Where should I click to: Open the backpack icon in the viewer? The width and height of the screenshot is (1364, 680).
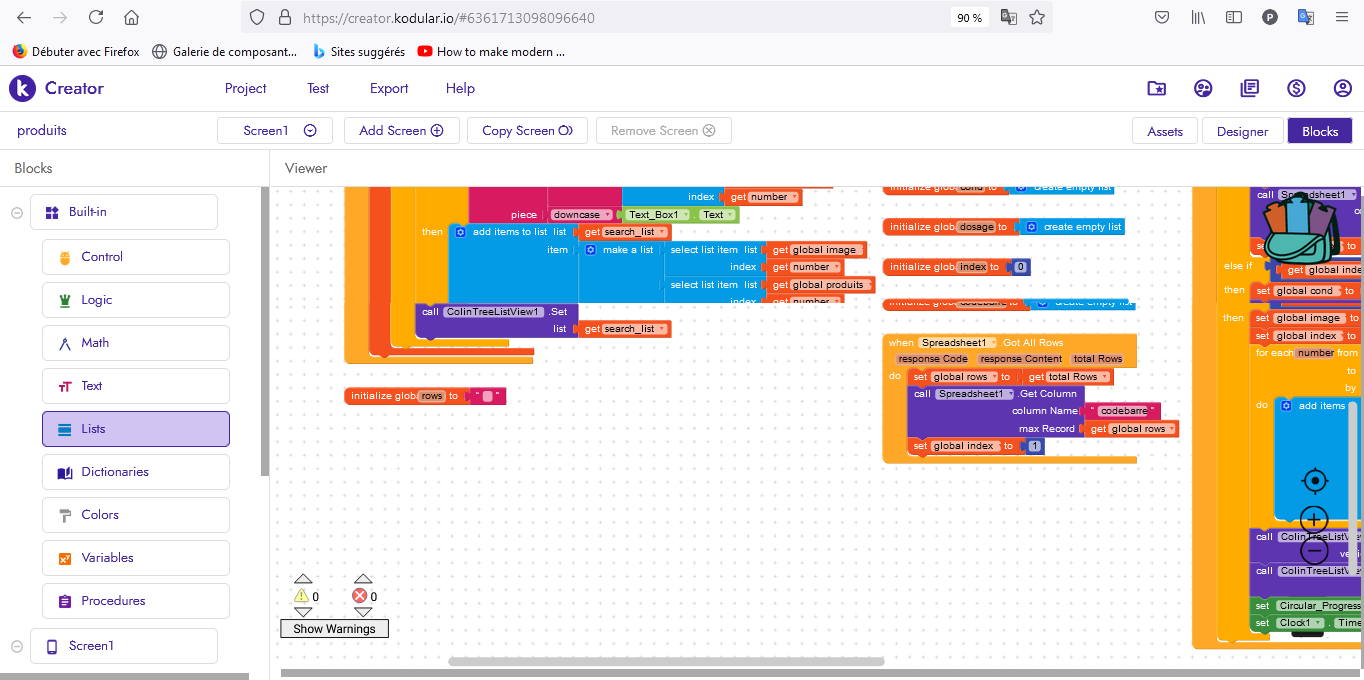tap(1302, 229)
